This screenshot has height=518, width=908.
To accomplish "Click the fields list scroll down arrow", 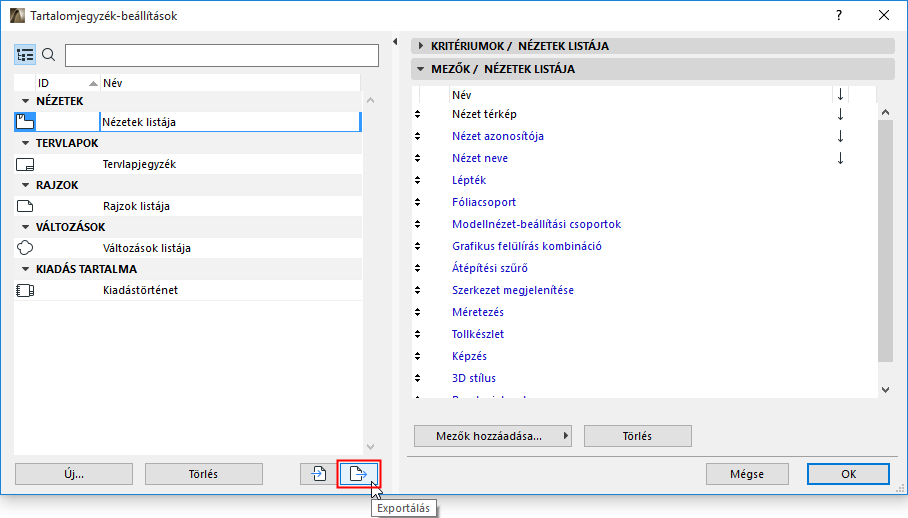I will [x=885, y=390].
